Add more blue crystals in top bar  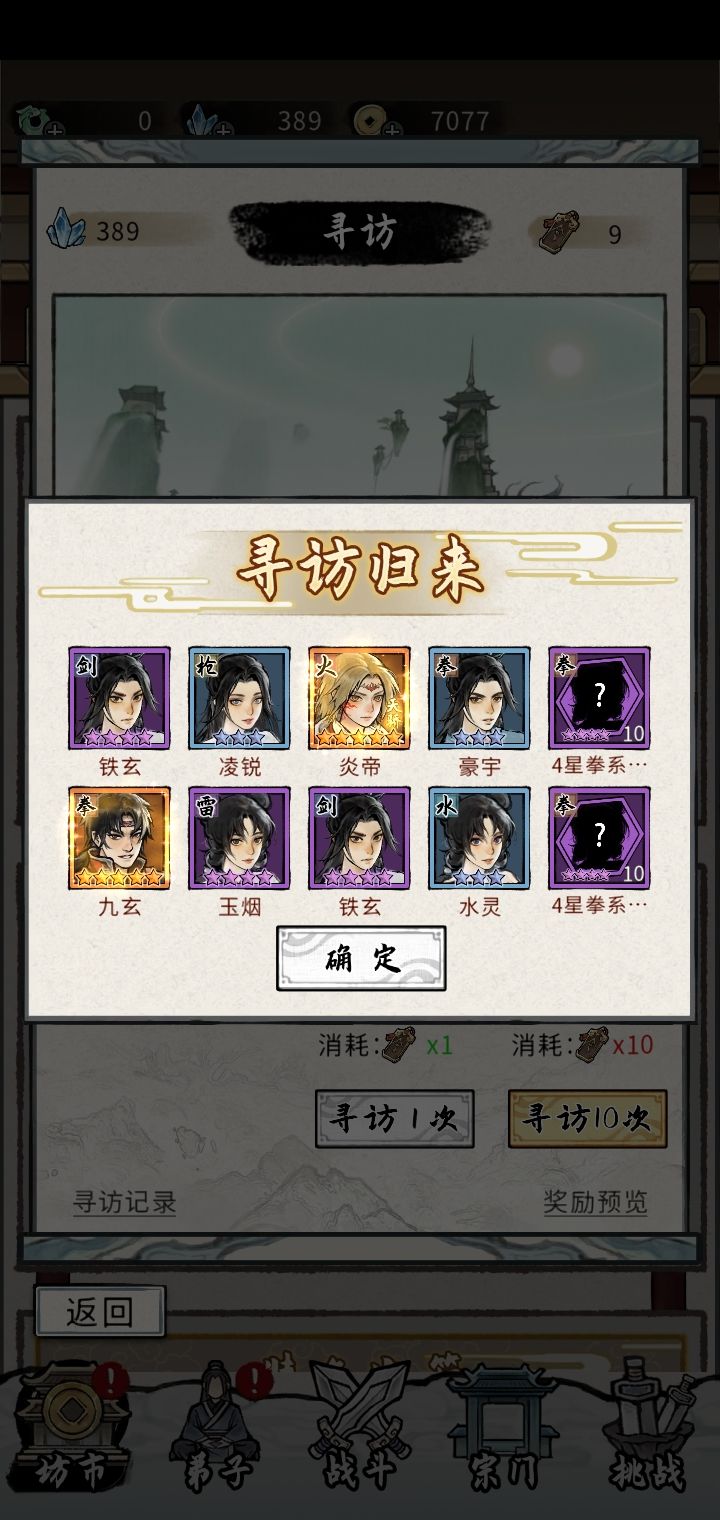(222, 131)
